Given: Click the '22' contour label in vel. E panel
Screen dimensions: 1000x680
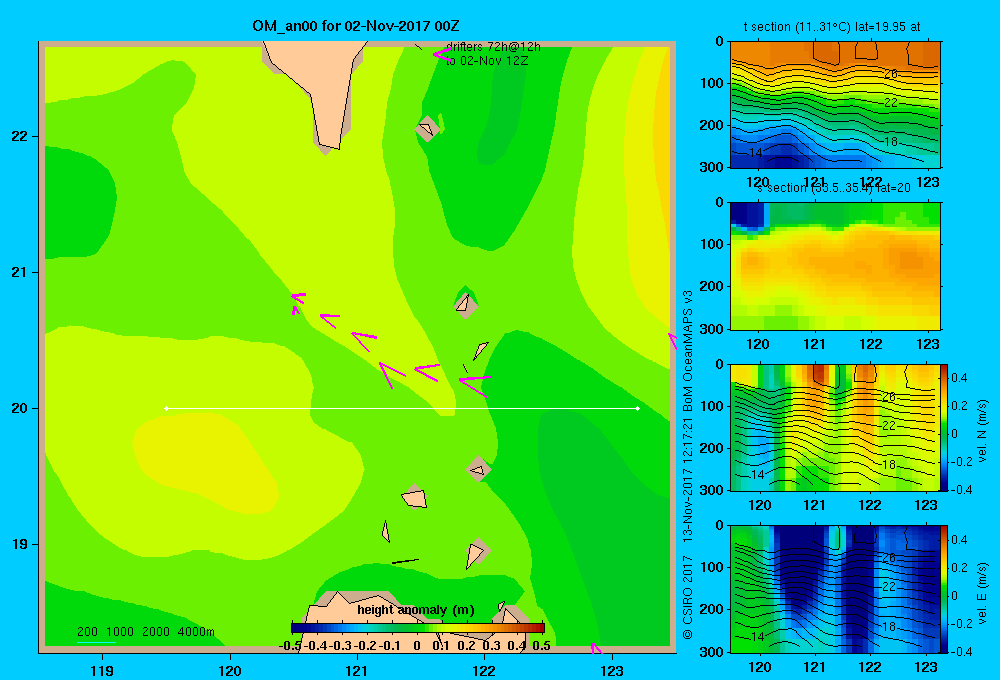Looking at the screenshot, I should 889,586.
